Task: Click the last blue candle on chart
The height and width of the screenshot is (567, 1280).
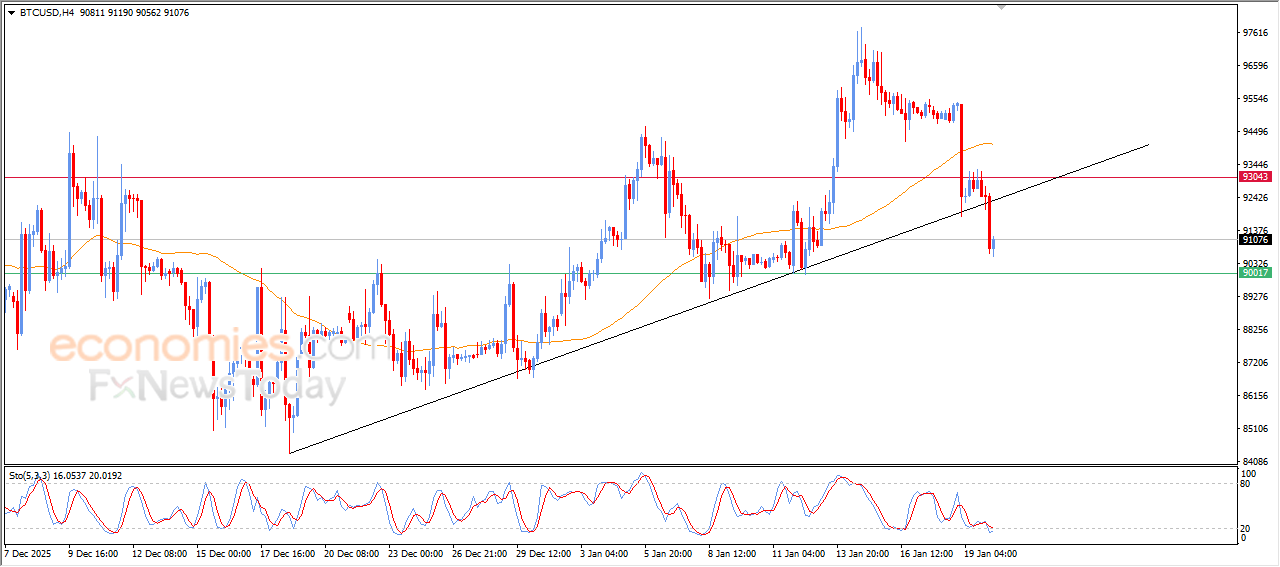Action: coord(993,244)
